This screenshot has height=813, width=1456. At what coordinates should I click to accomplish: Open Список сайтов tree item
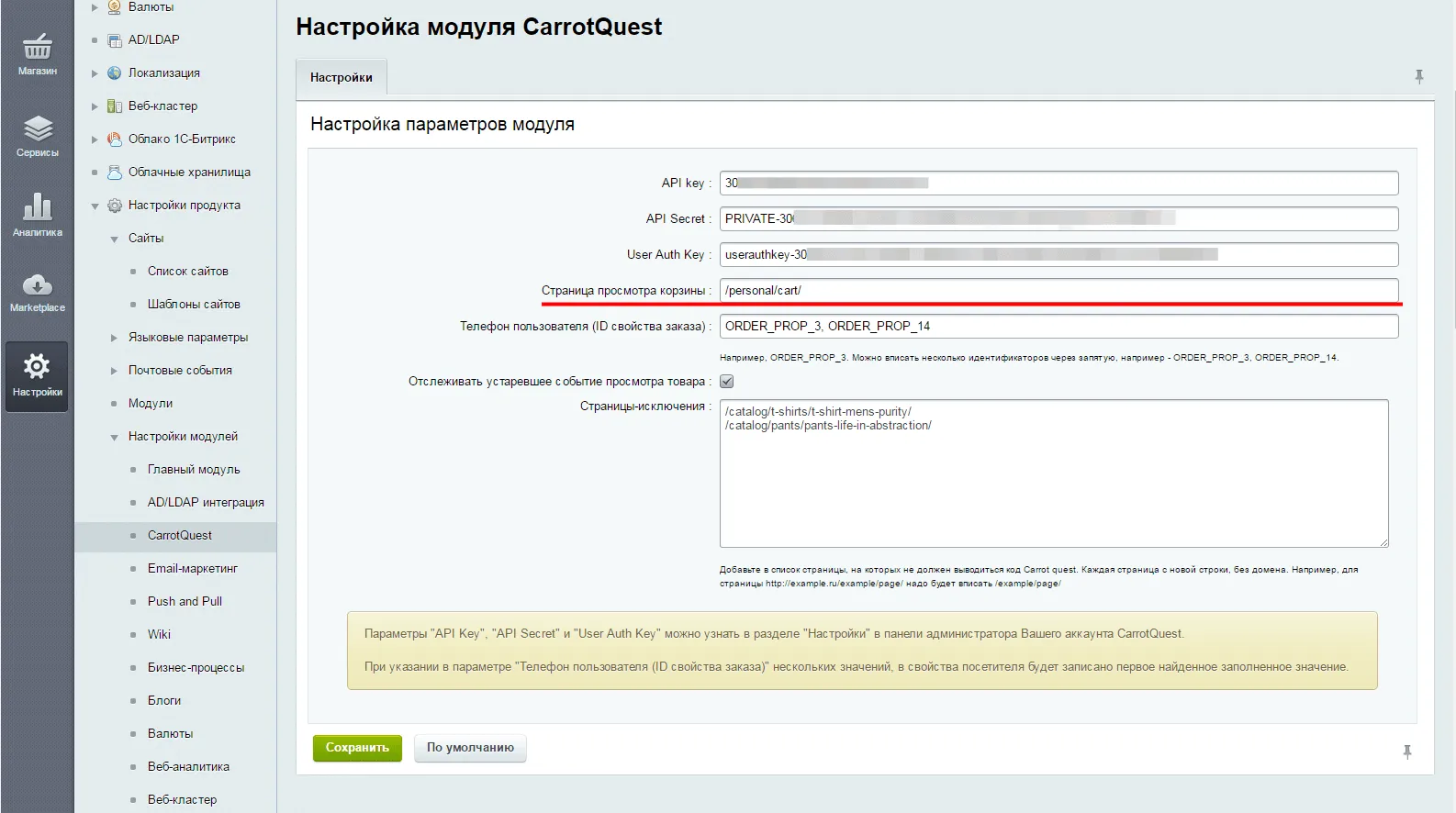[x=187, y=272]
